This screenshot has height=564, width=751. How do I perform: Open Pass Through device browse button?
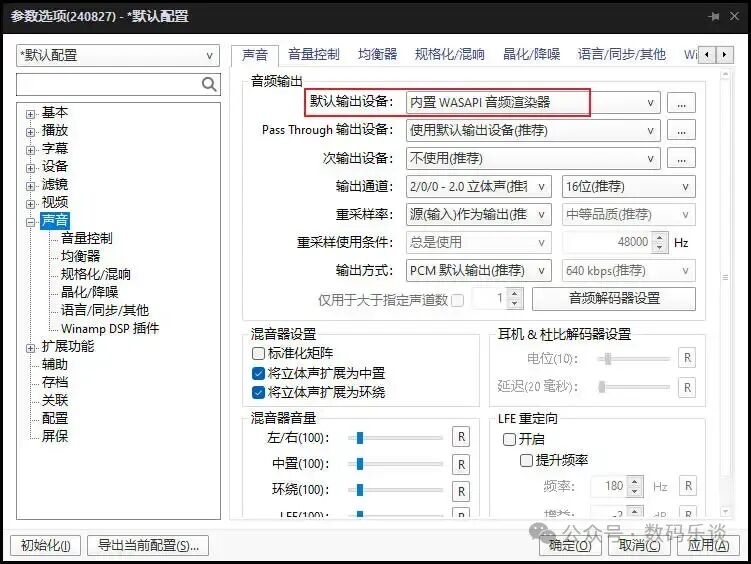point(681,130)
